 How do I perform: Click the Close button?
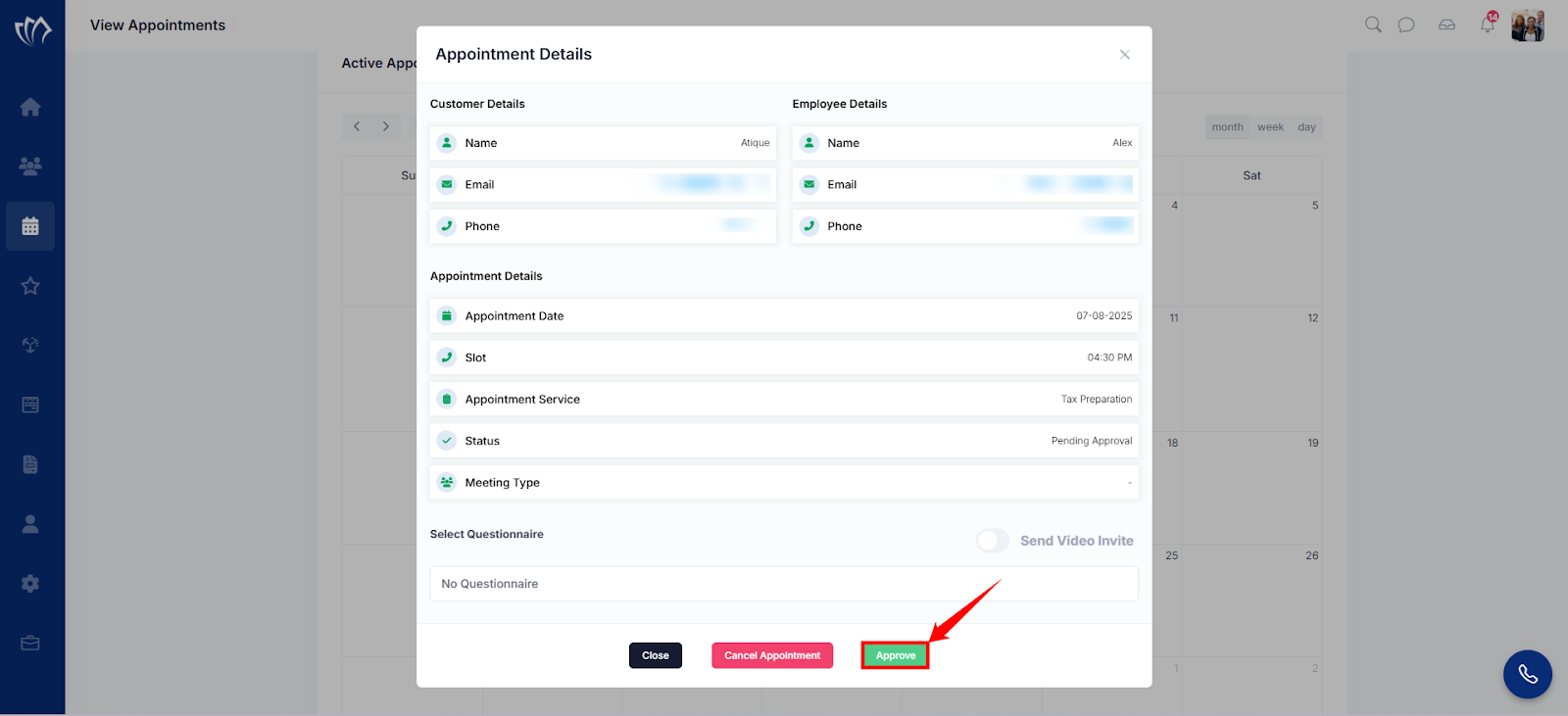(656, 655)
